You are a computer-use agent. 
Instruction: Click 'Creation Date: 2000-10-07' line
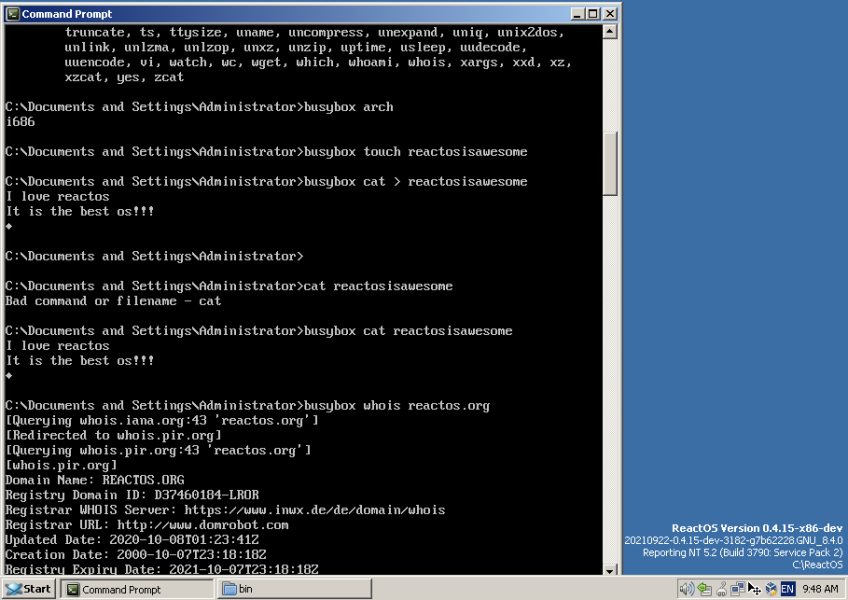(x=136, y=555)
